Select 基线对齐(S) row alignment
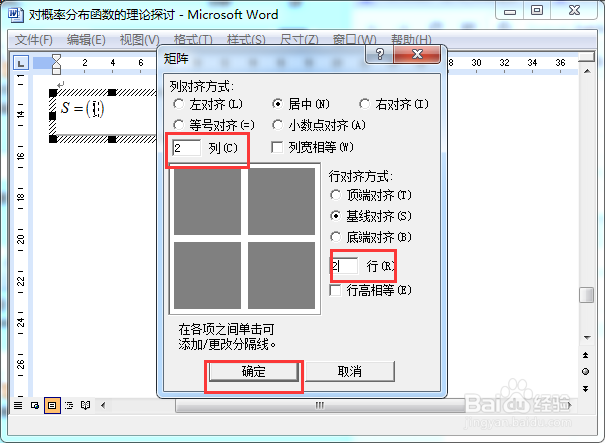The image size is (605, 443). click(371, 216)
